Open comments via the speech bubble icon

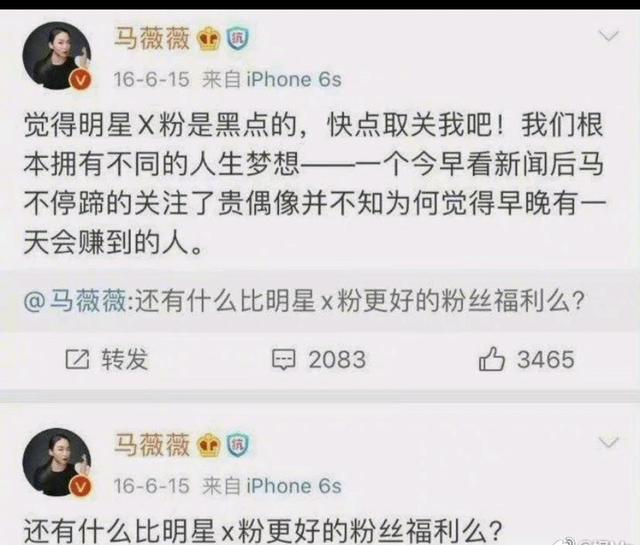click(283, 360)
